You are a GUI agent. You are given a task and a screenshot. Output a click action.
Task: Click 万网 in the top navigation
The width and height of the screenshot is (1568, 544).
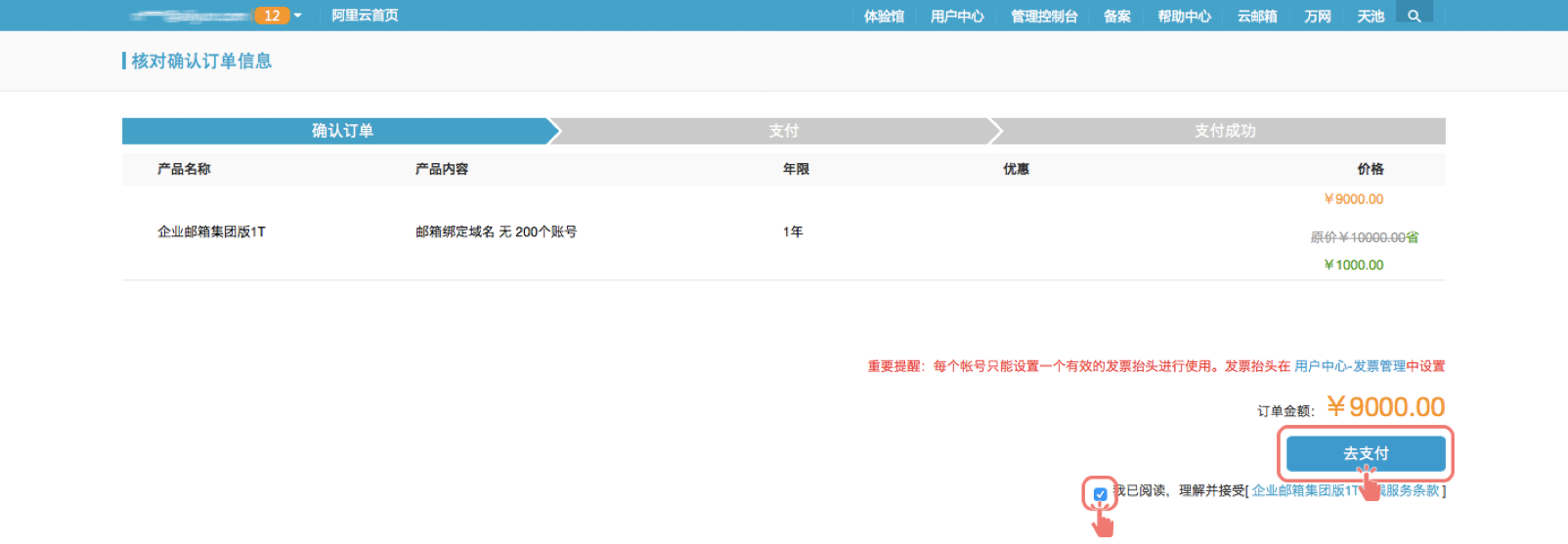pyautogui.click(x=1318, y=17)
